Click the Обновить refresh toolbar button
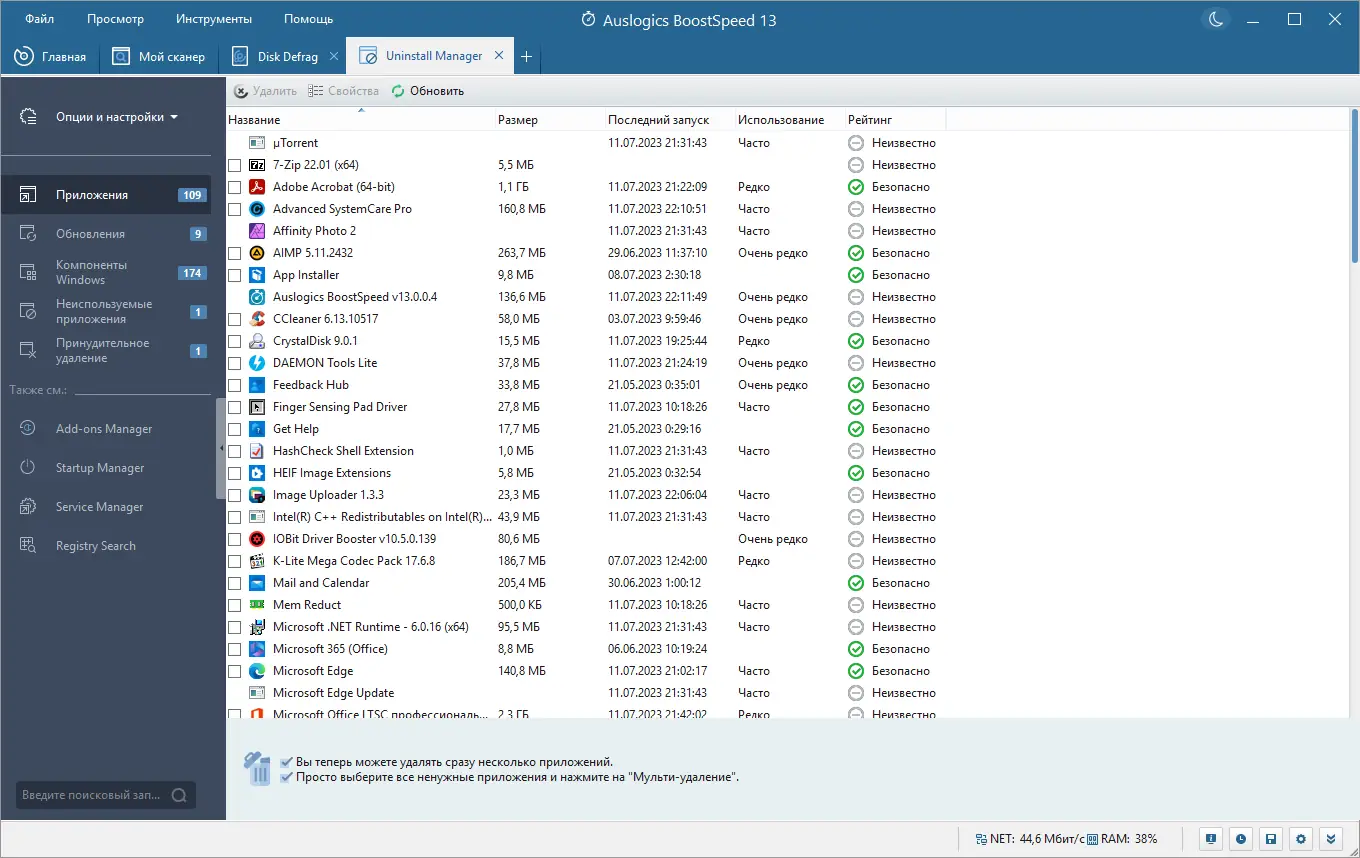 point(428,91)
